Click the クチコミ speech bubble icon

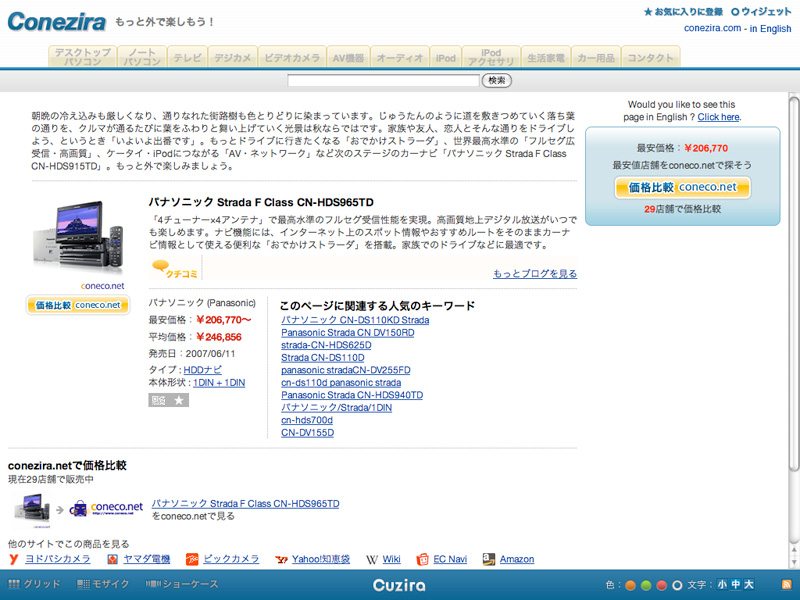coord(174,269)
